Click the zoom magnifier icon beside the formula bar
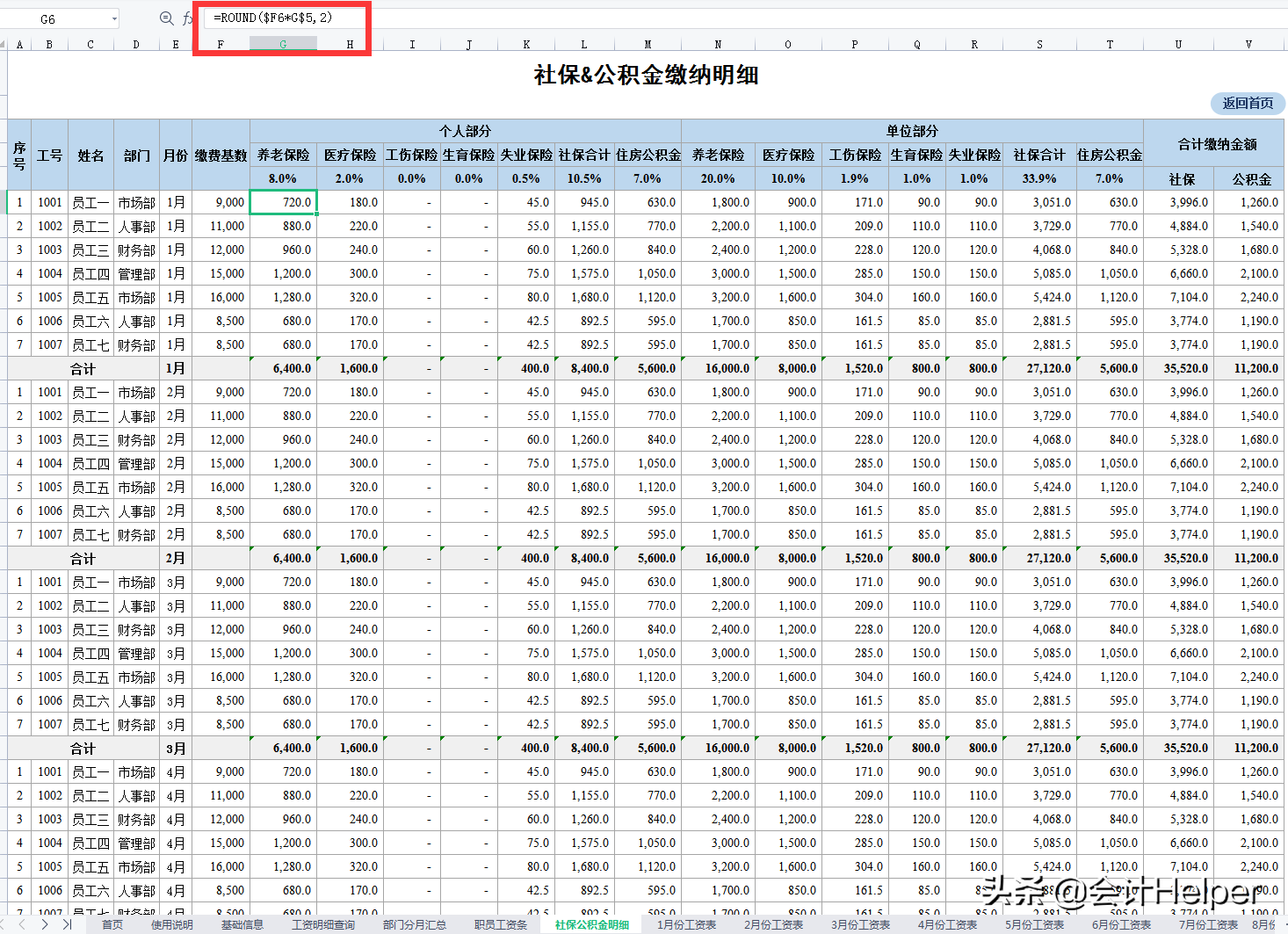 166,18
